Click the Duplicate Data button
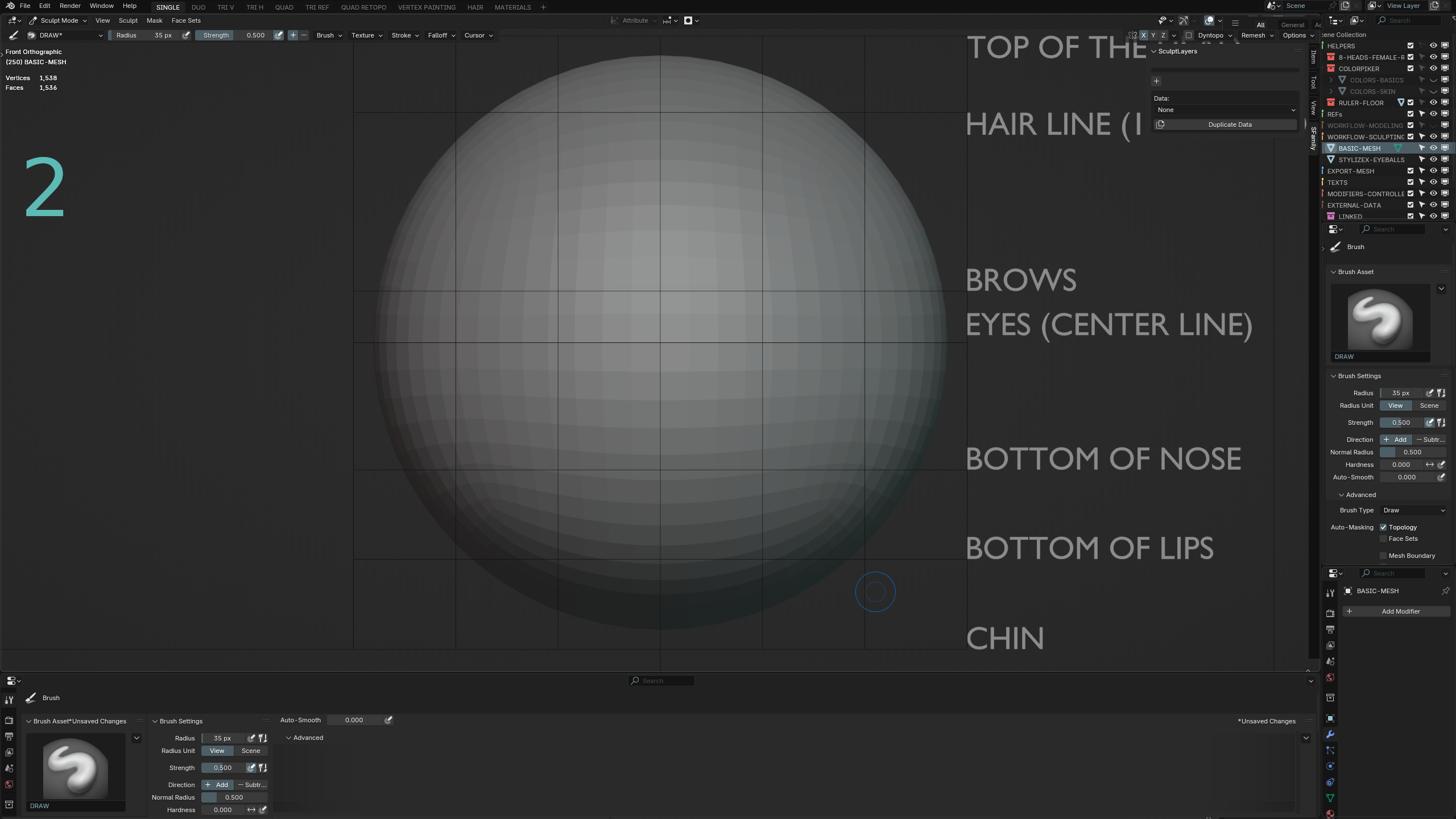 [x=1226, y=125]
